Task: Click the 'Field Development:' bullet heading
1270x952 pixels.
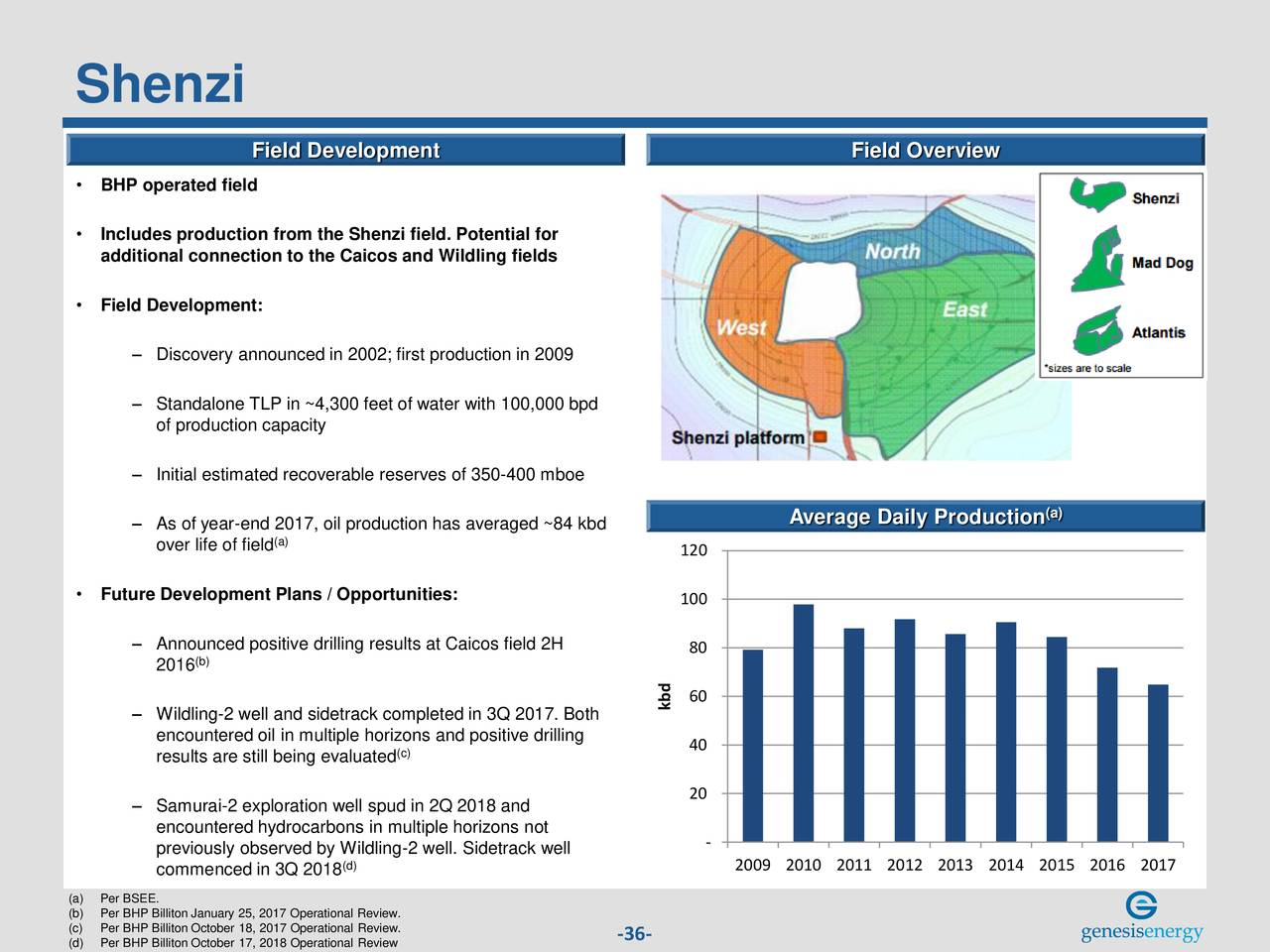Action: [x=182, y=304]
